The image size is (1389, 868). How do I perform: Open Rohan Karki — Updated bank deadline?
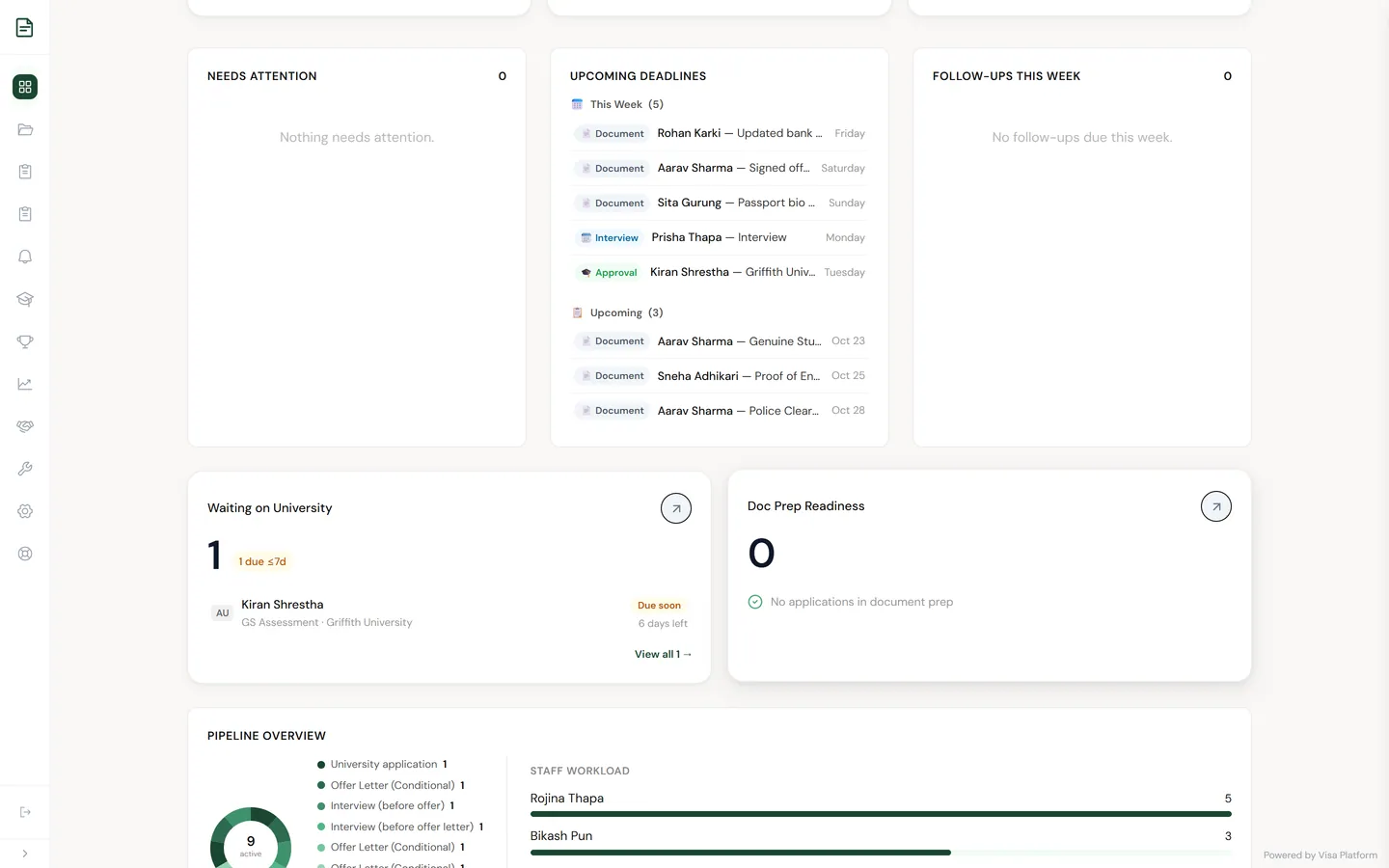[x=720, y=133]
